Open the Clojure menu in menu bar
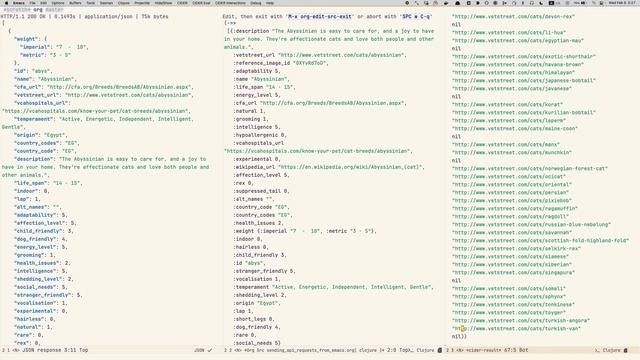The height and width of the screenshot is (360, 640). 124,3
